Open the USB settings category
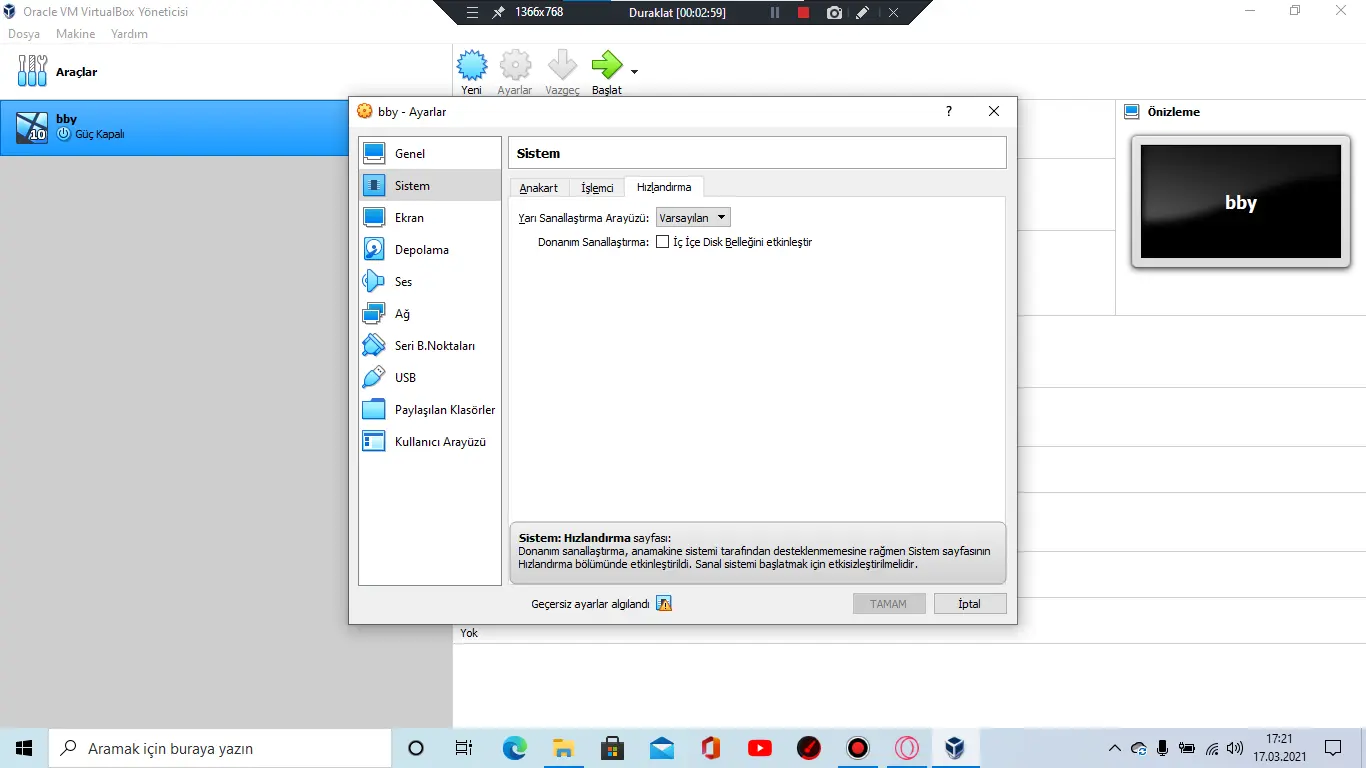This screenshot has width=1366, height=768. tap(430, 378)
